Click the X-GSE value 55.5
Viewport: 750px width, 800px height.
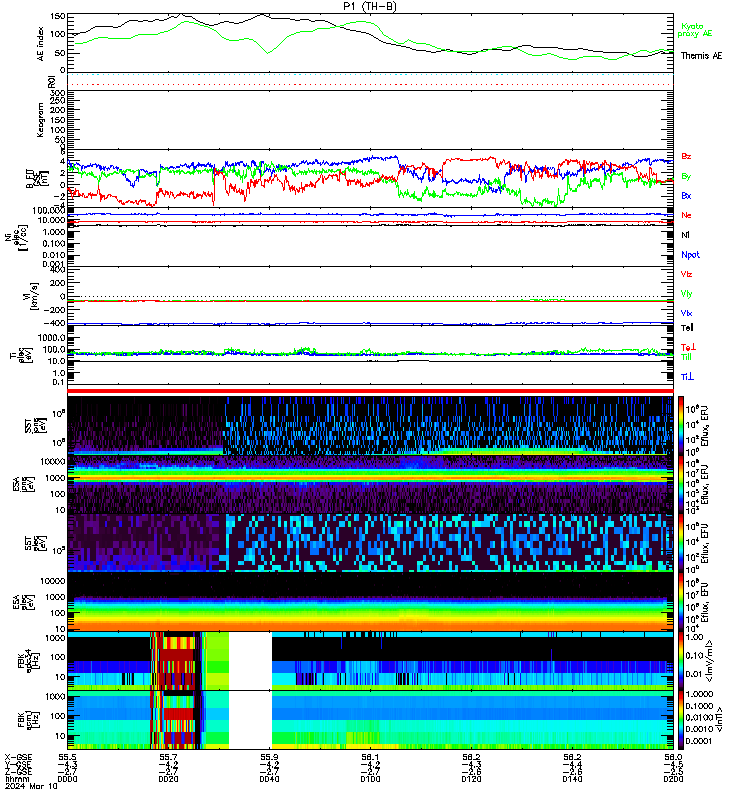click(x=67, y=757)
